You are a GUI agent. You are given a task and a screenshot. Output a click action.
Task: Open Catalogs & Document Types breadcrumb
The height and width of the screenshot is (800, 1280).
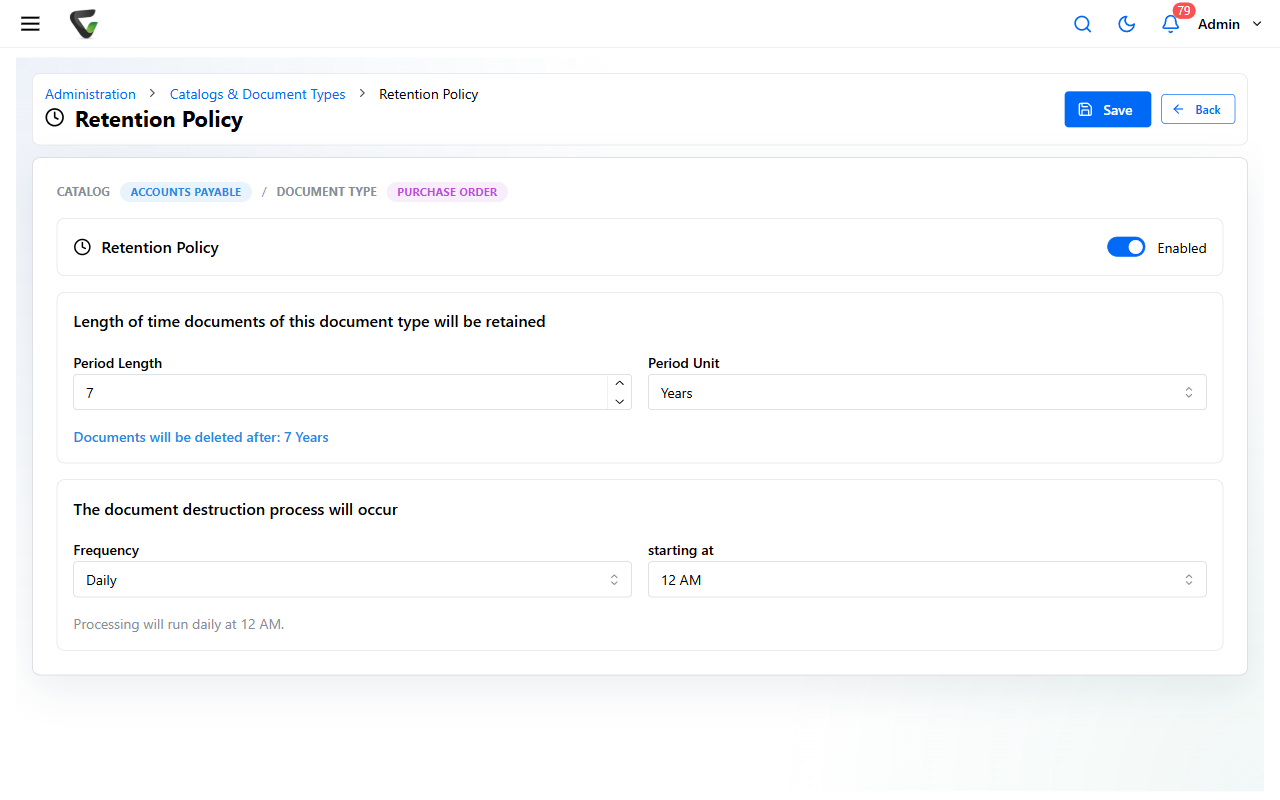(257, 94)
